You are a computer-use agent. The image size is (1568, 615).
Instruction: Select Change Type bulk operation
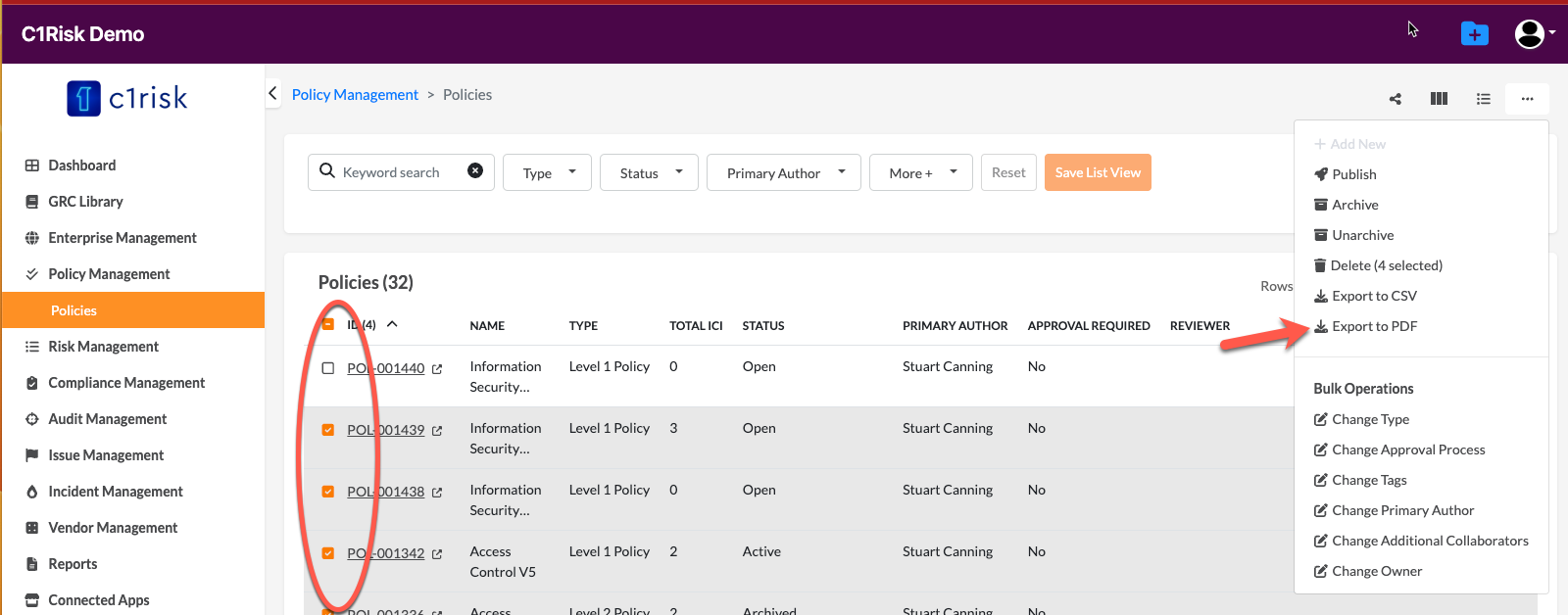pyautogui.click(x=1361, y=419)
